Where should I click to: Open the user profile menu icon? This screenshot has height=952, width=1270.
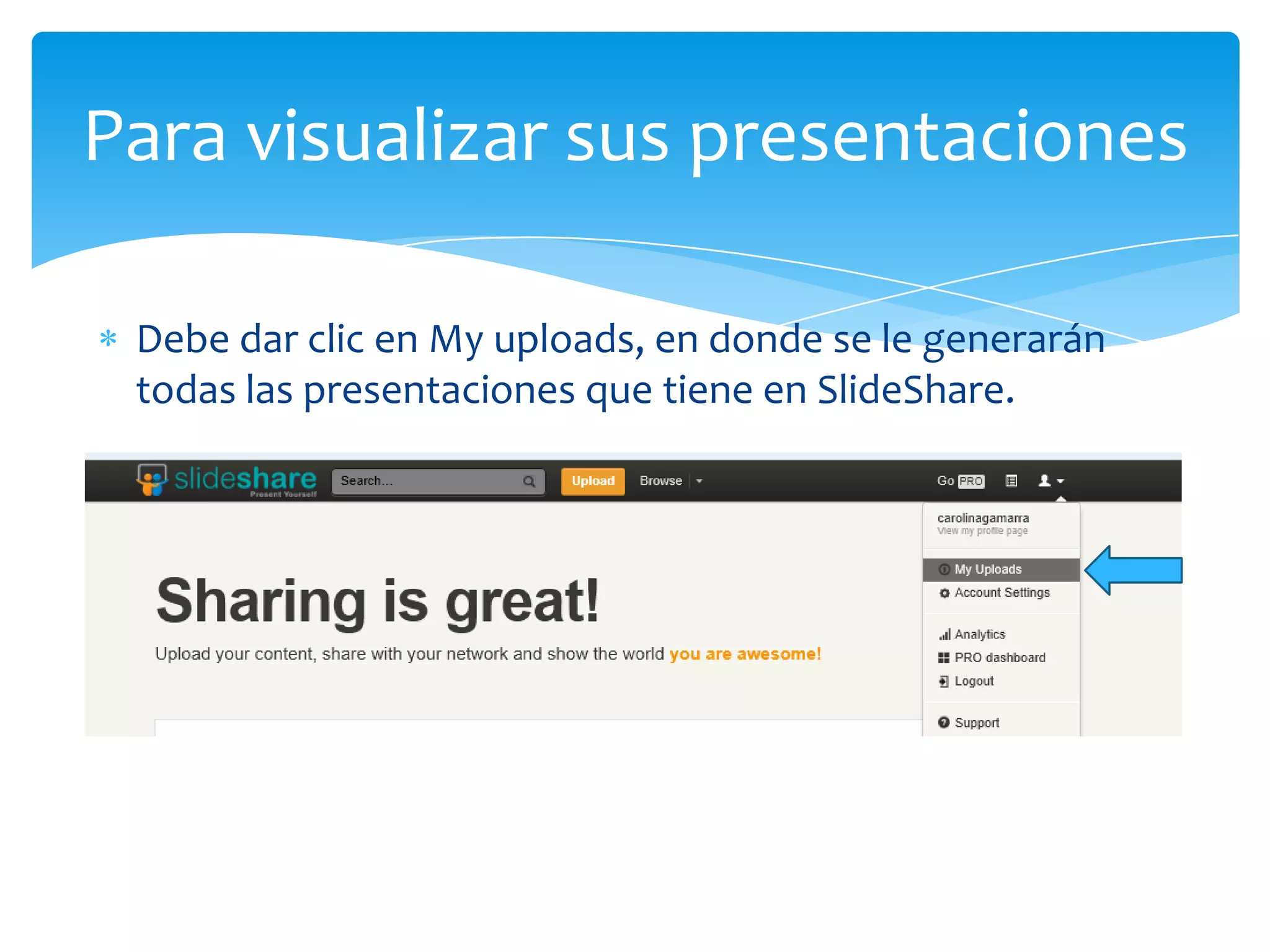click(1051, 480)
